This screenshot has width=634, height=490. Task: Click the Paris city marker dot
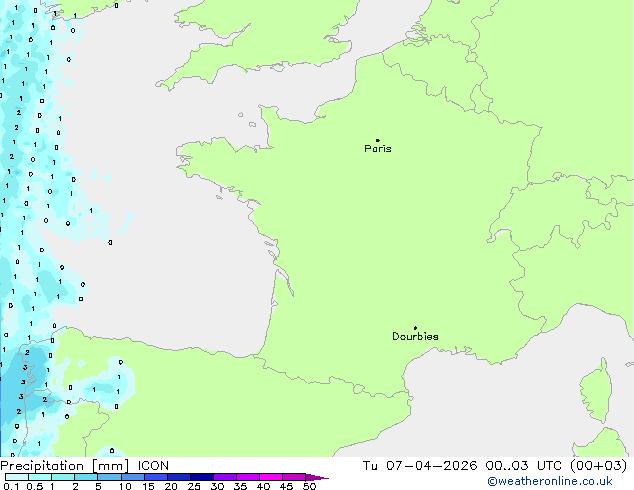(x=378, y=140)
